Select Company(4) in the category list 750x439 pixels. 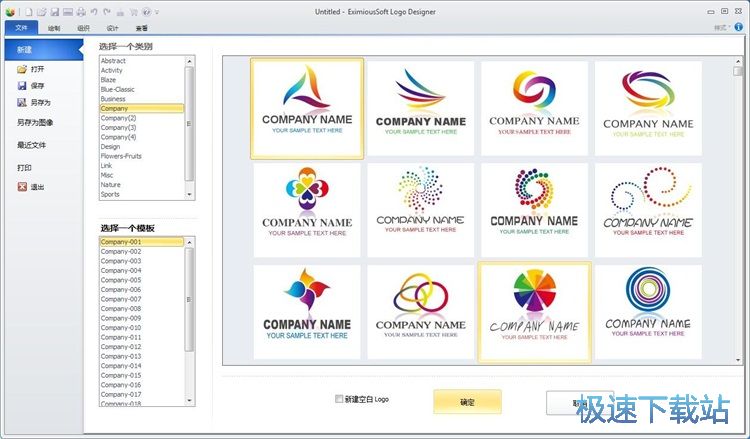click(x=142, y=137)
